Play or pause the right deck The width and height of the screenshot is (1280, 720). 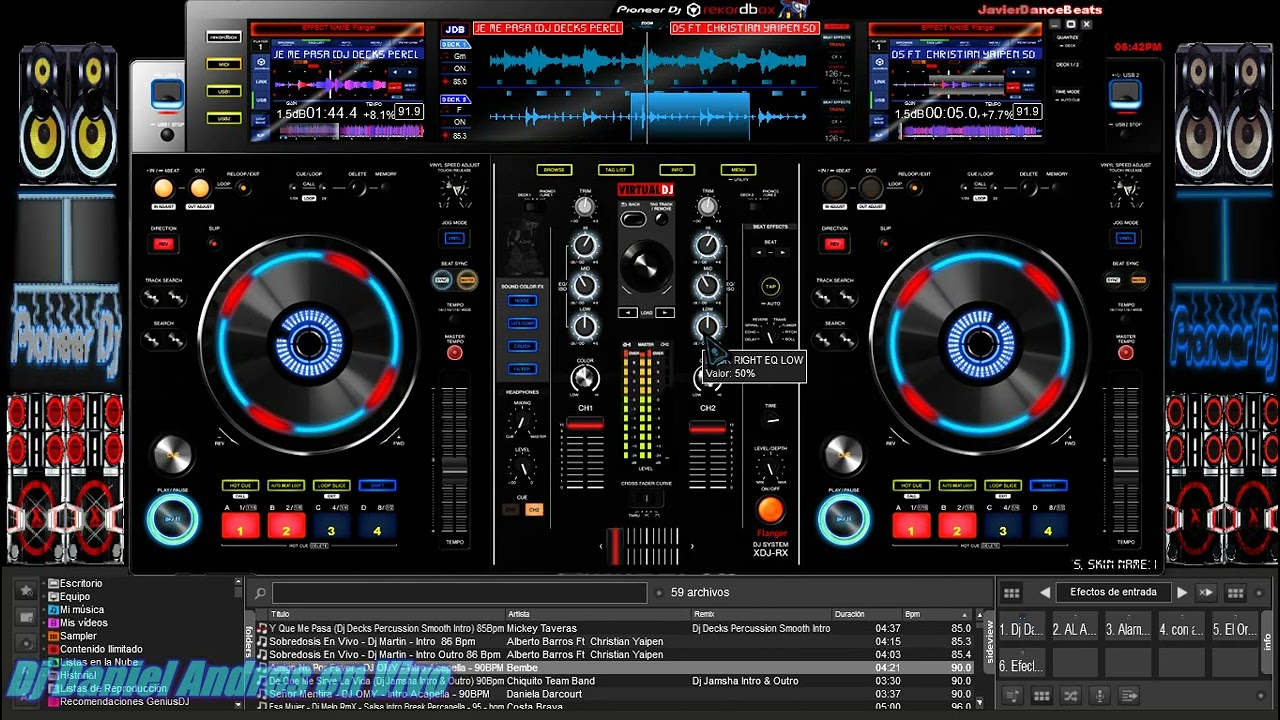843,519
